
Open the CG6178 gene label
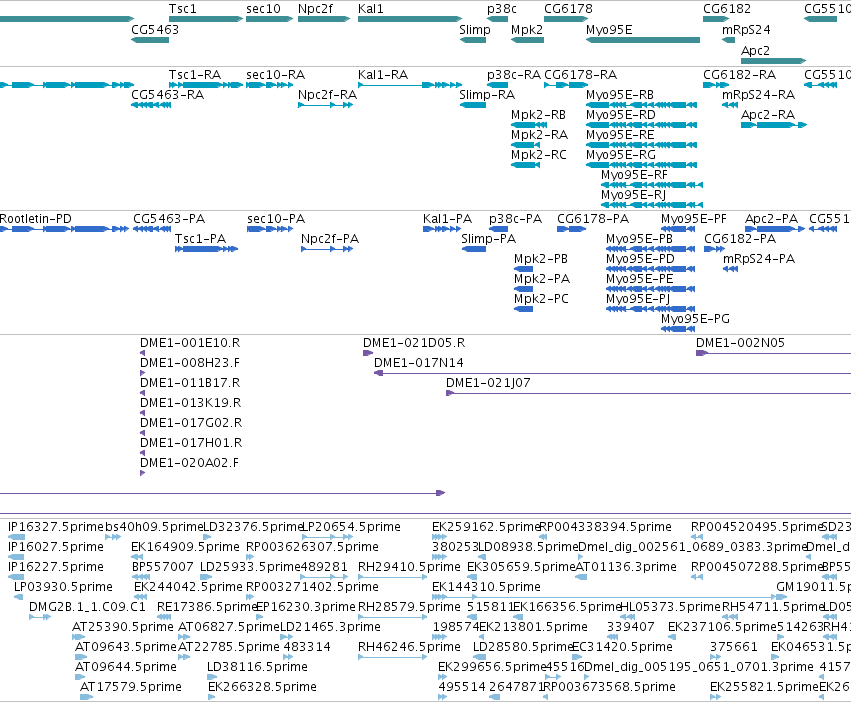click(568, 9)
